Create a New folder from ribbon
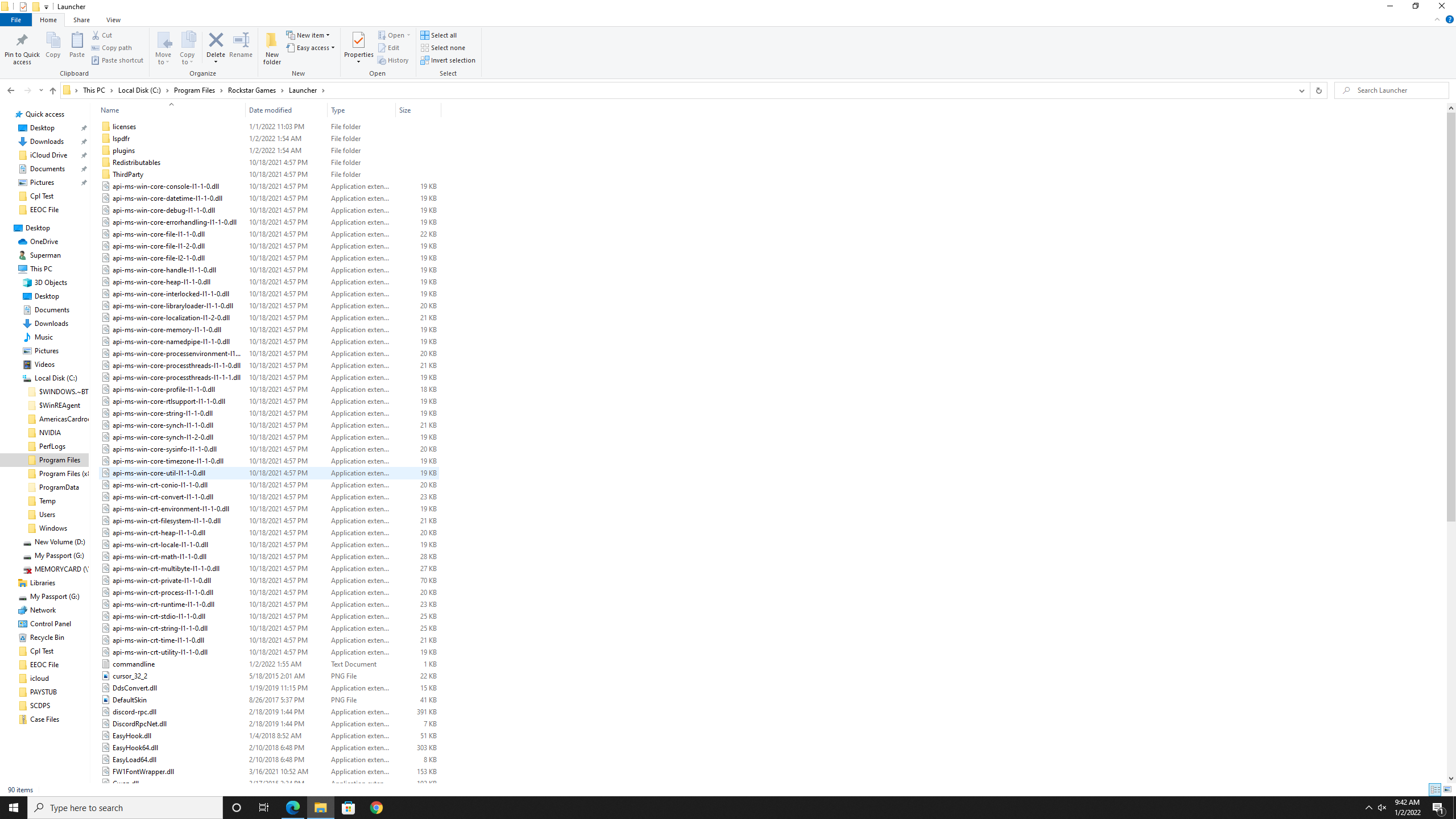Screen dimensions: 1456x819 coord(272,47)
